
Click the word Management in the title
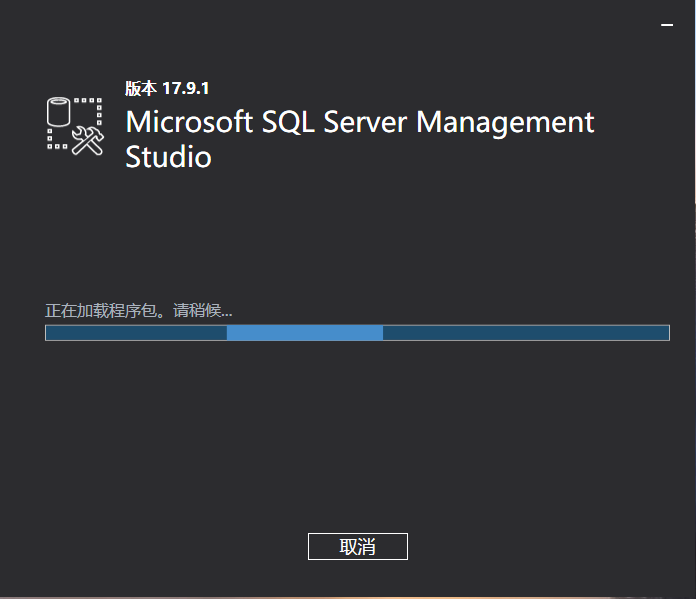505,122
